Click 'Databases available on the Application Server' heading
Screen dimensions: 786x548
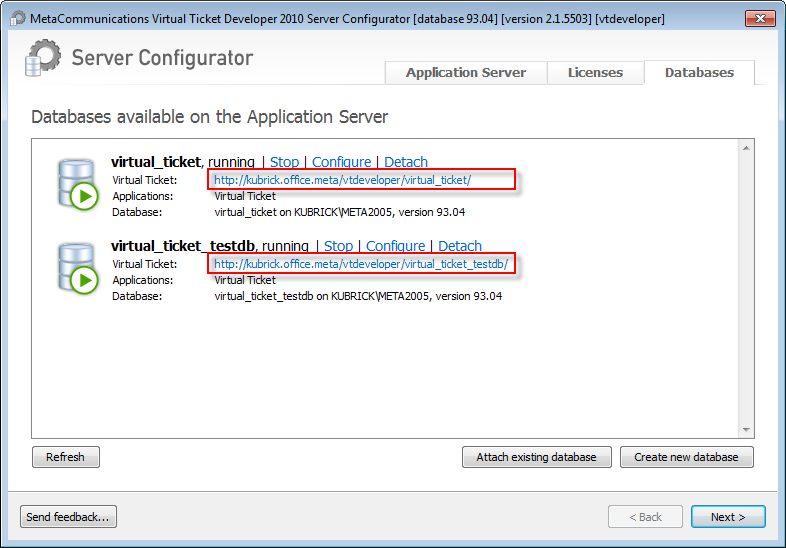210,117
